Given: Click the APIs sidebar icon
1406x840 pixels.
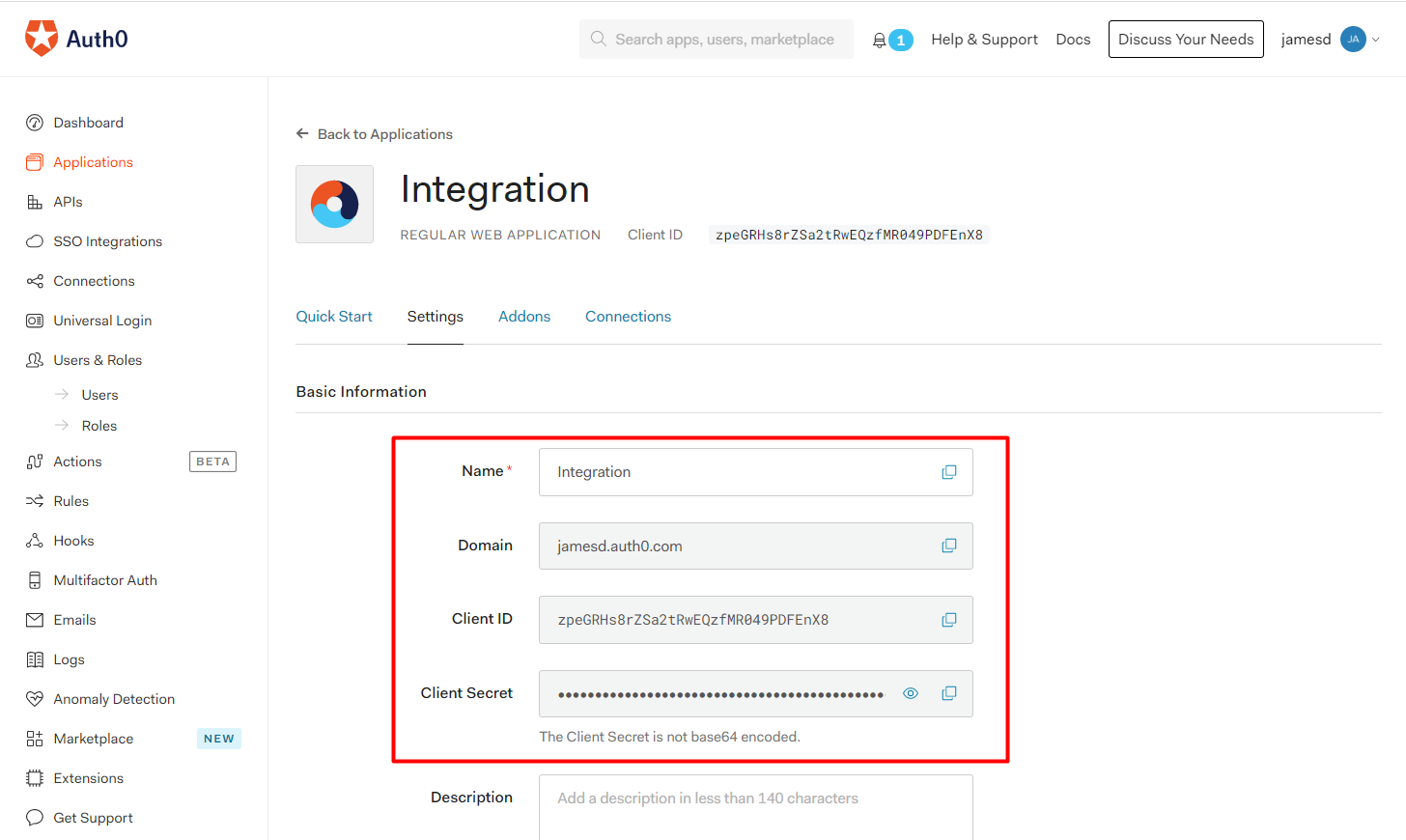Looking at the screenshot, I should pyautogui.click(x=35, y=202).
